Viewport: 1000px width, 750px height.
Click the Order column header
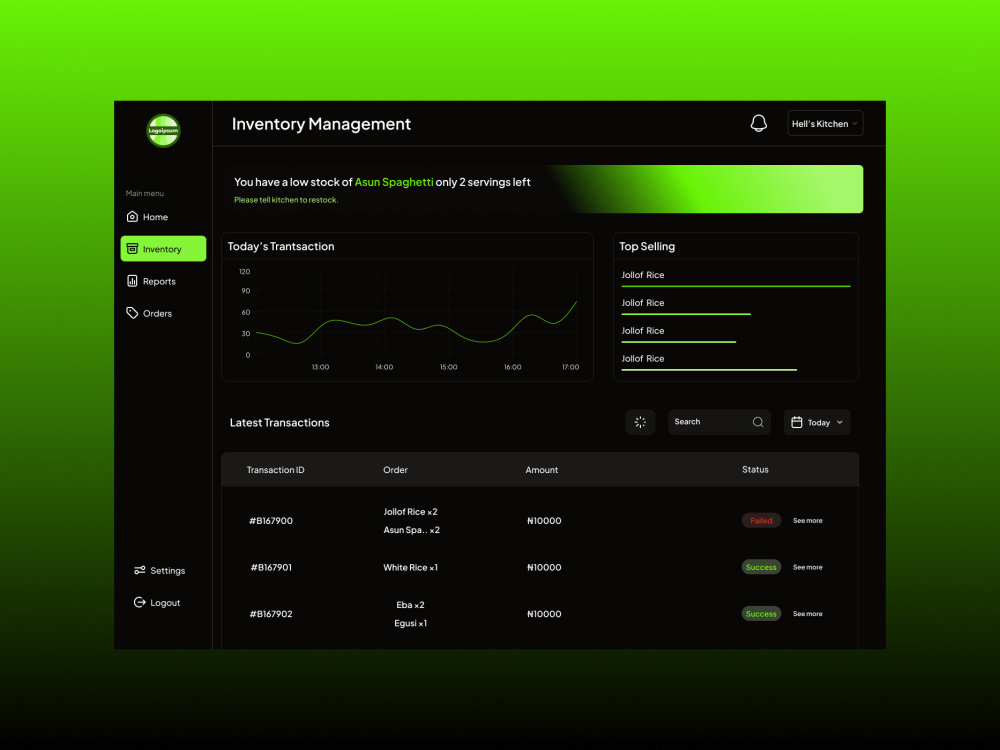point(395,469)
